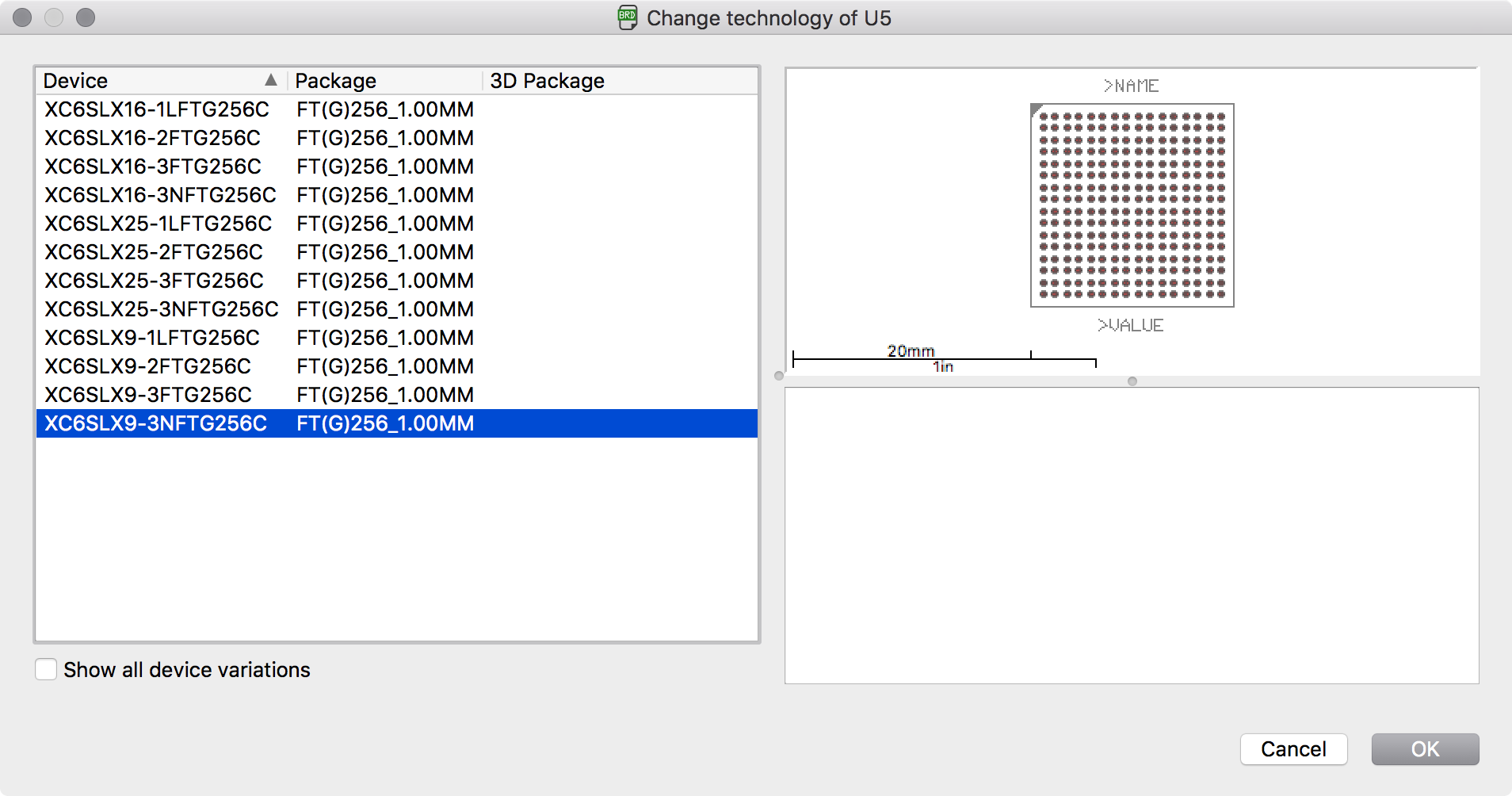Viewport: 1512px width, 796px height.
Task: Click the highlighted XC6SLX9-3NFTG256C entry
Action: [x=155, y=423]
